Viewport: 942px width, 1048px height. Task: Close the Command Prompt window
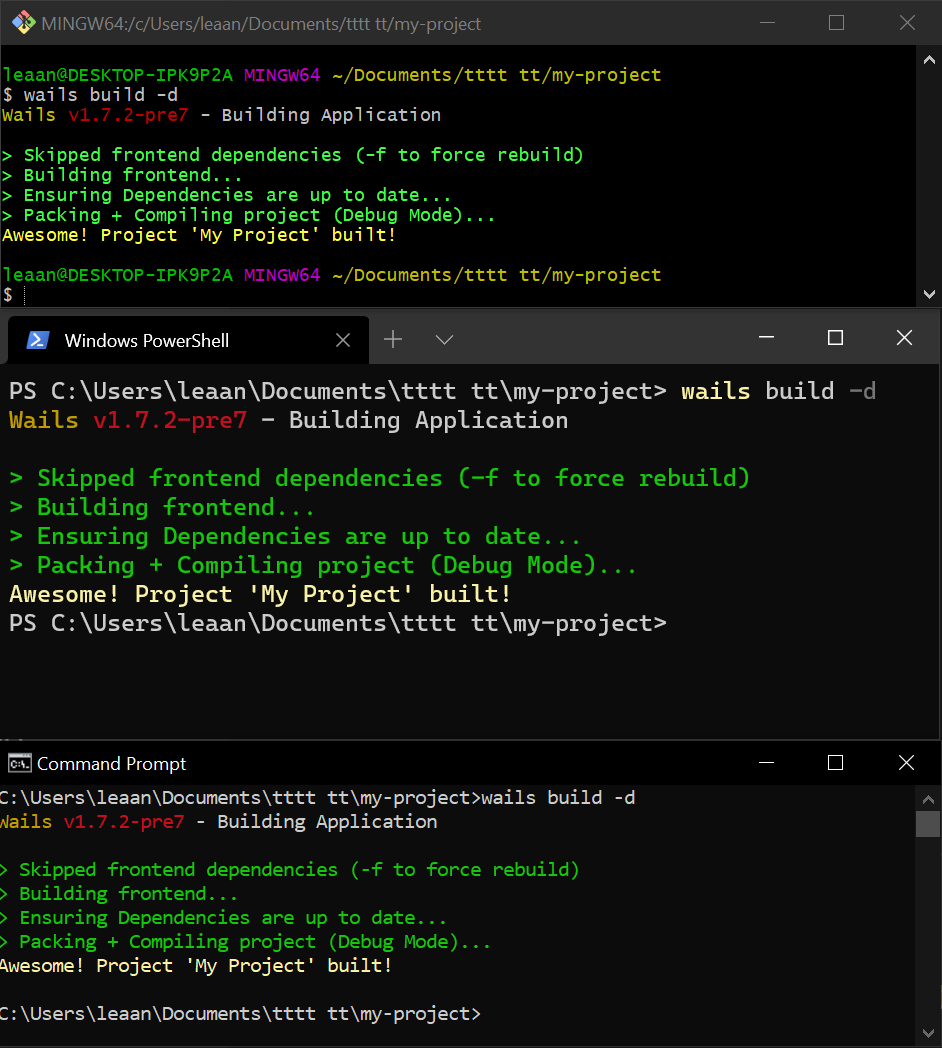tap(906, 763)
